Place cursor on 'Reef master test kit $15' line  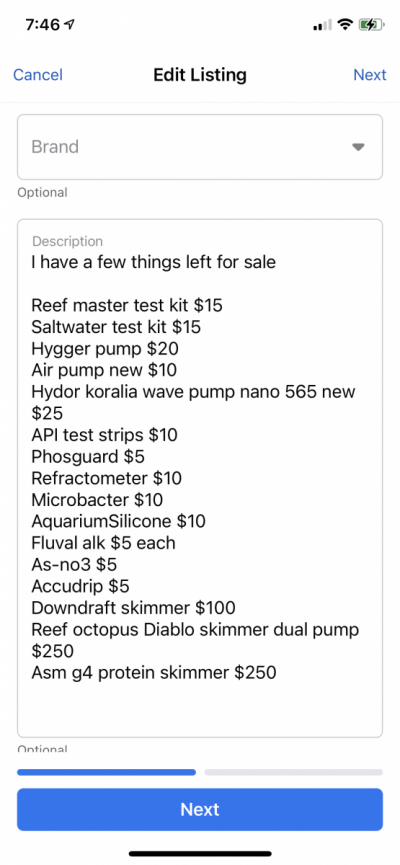pos(127,305)
